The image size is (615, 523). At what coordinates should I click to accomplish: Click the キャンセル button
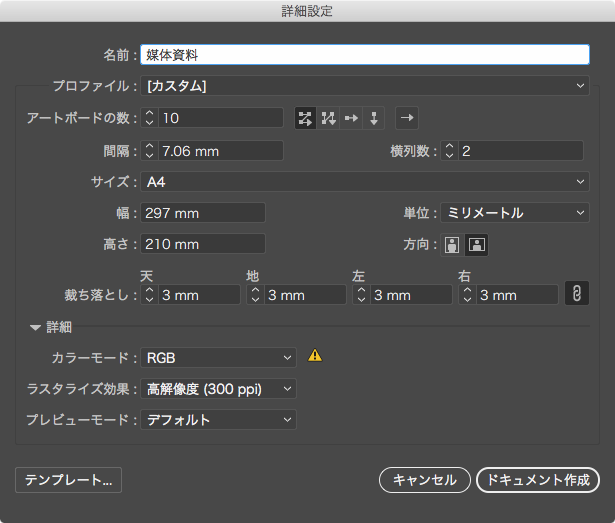424,480
